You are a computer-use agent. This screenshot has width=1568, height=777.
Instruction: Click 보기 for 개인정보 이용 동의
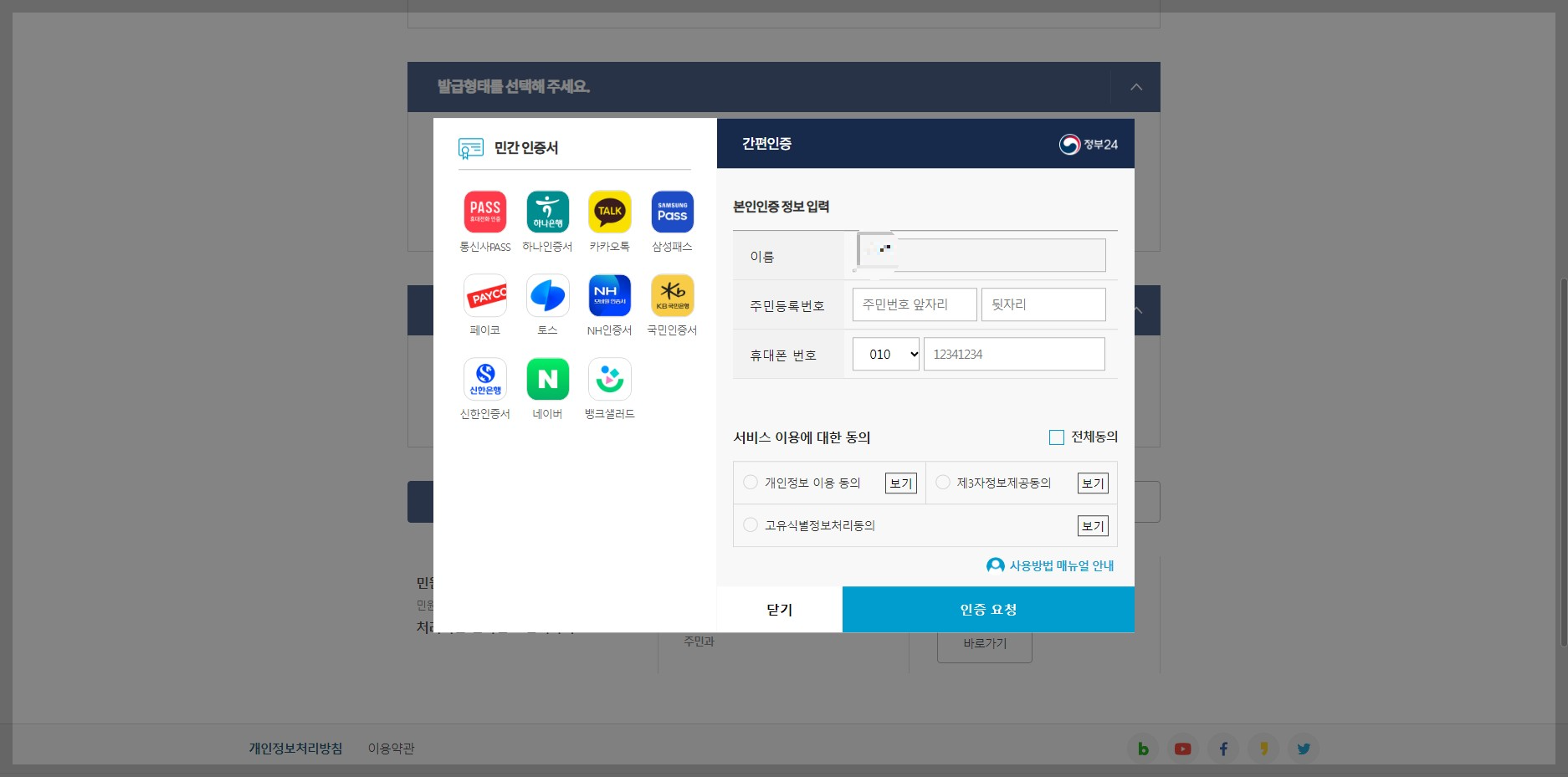901,483
